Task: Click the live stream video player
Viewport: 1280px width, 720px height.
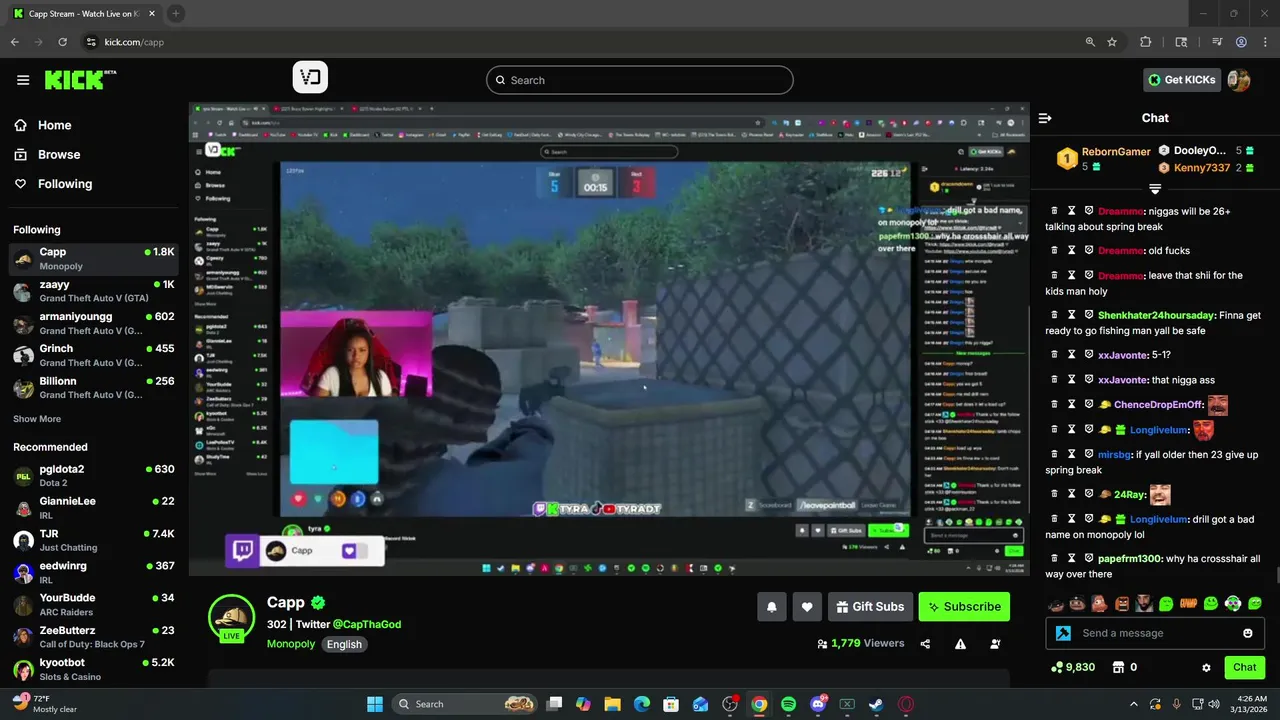Action: (609, 338)
